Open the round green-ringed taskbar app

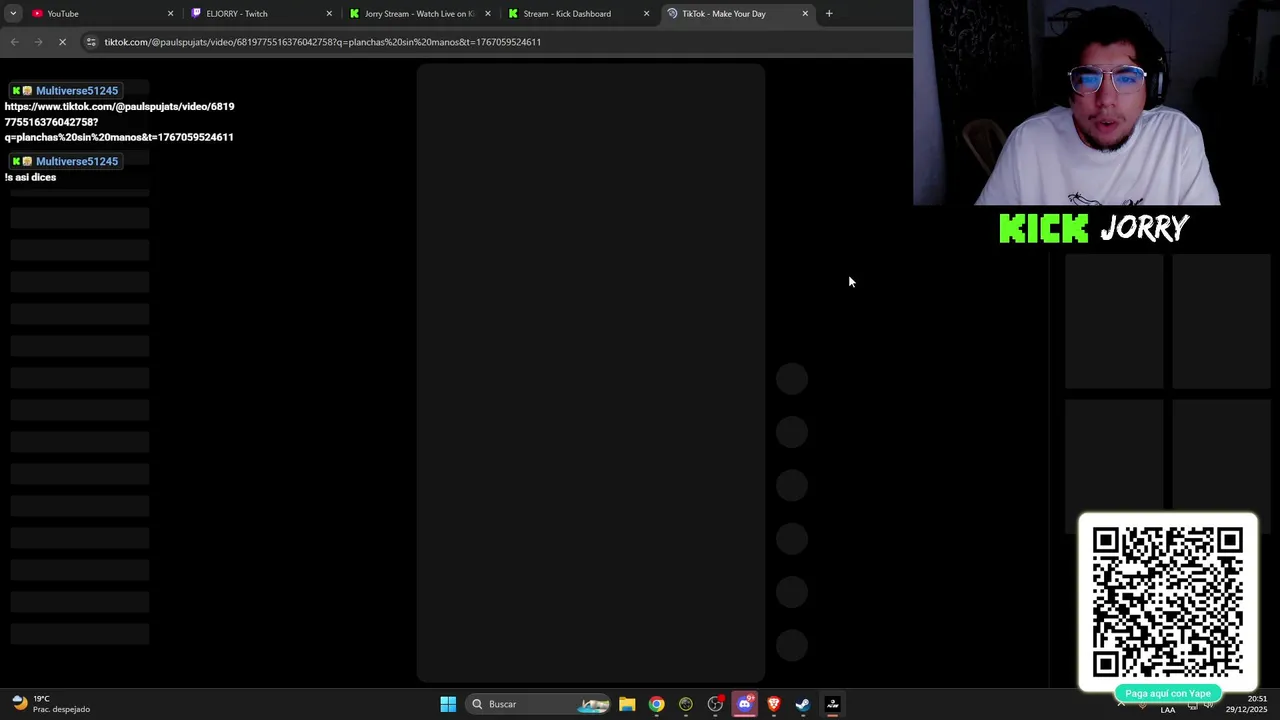pos(685,704)
